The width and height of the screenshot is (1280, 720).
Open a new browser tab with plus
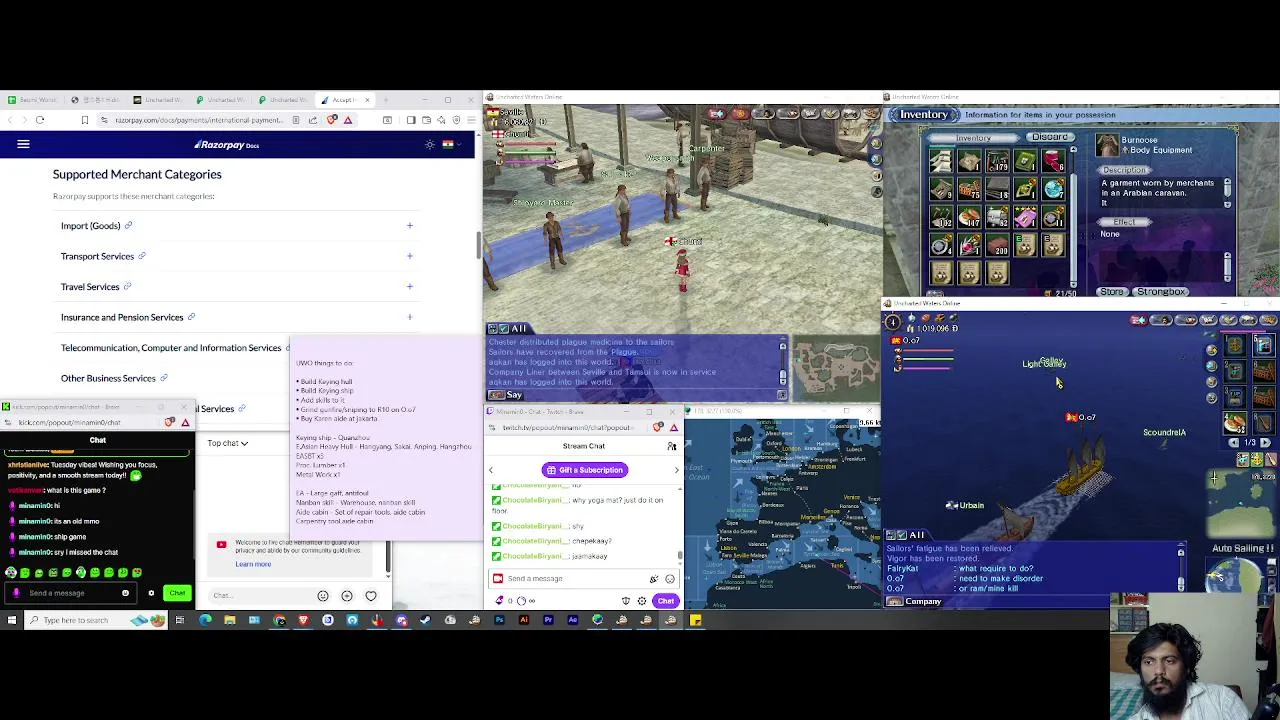(387, 100)
